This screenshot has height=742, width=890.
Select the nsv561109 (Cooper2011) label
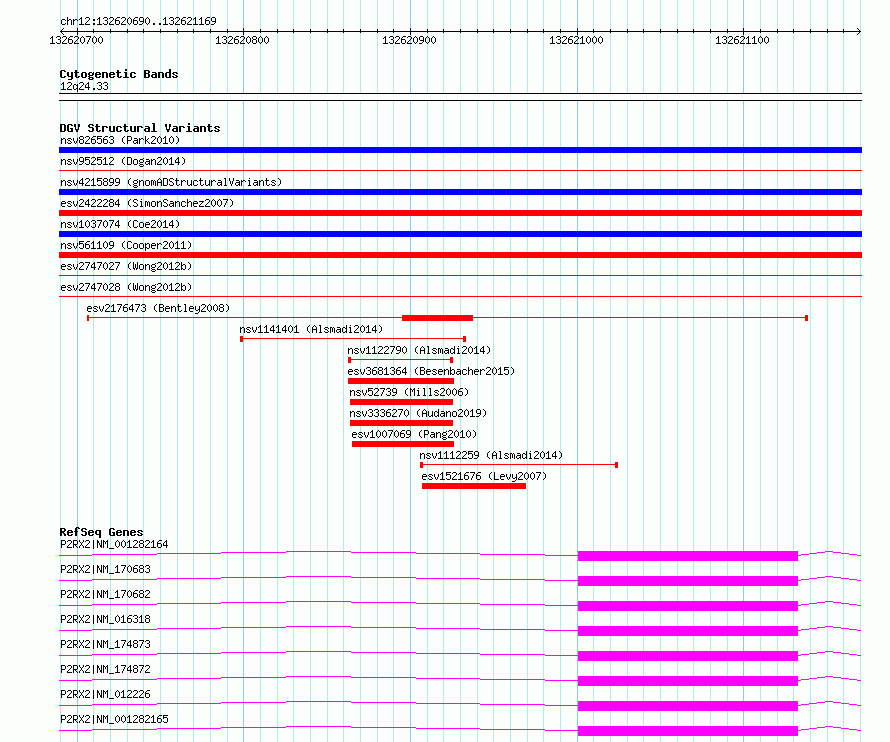(126, 245)
